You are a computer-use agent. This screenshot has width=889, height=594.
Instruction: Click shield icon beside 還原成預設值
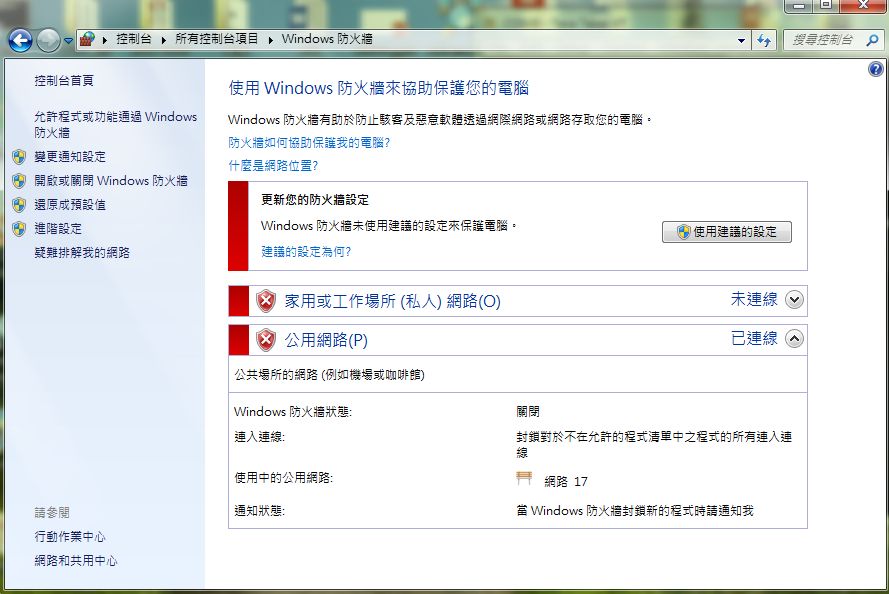point(19,205)
